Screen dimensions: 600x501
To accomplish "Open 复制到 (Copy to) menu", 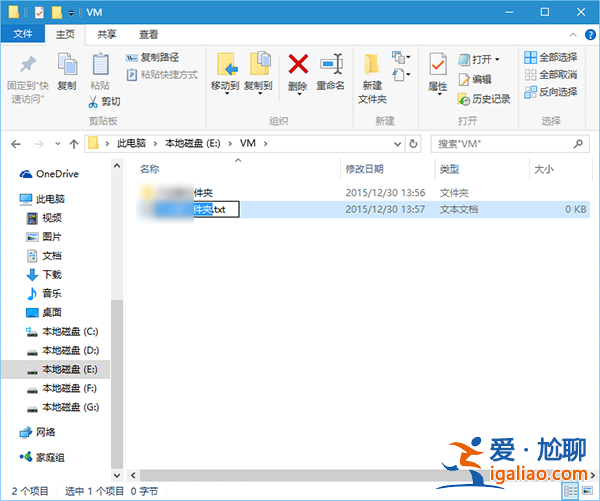I will point(259,73).
